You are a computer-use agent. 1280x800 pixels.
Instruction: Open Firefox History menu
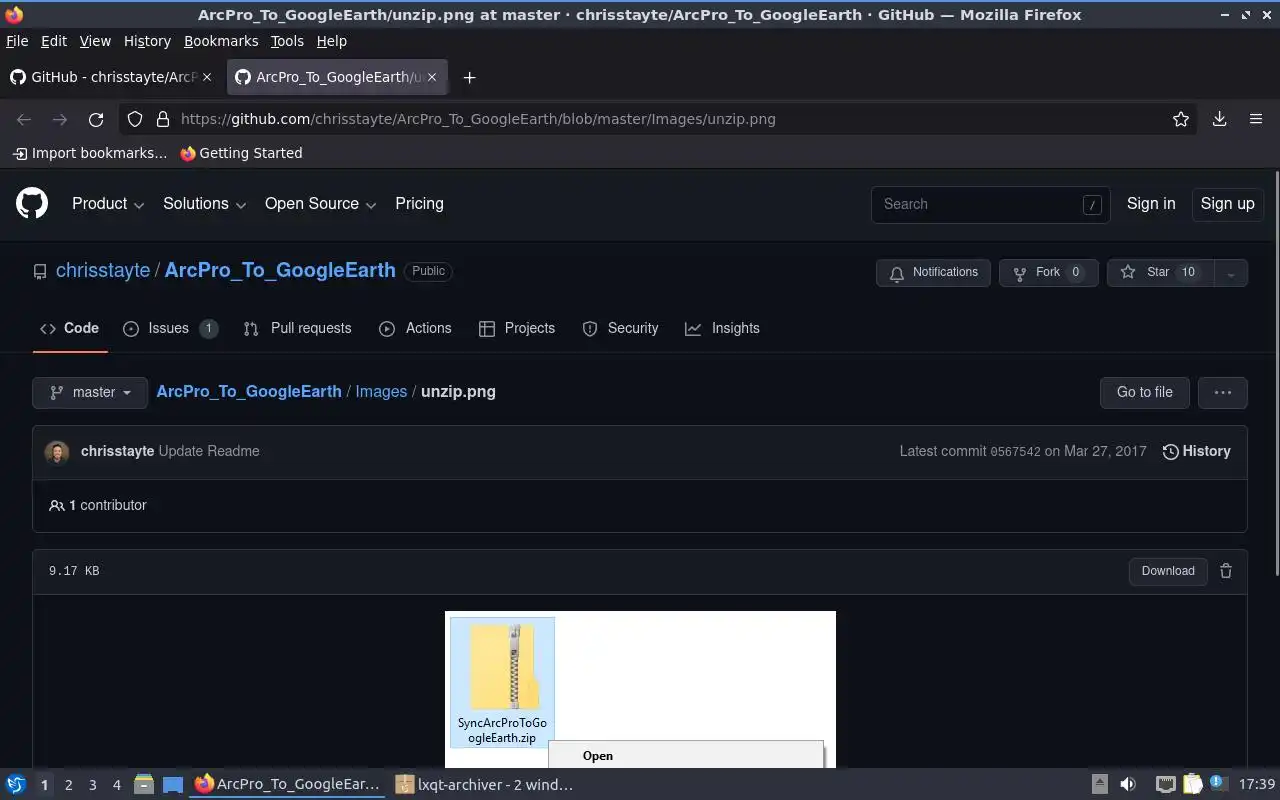pos(147,41)
